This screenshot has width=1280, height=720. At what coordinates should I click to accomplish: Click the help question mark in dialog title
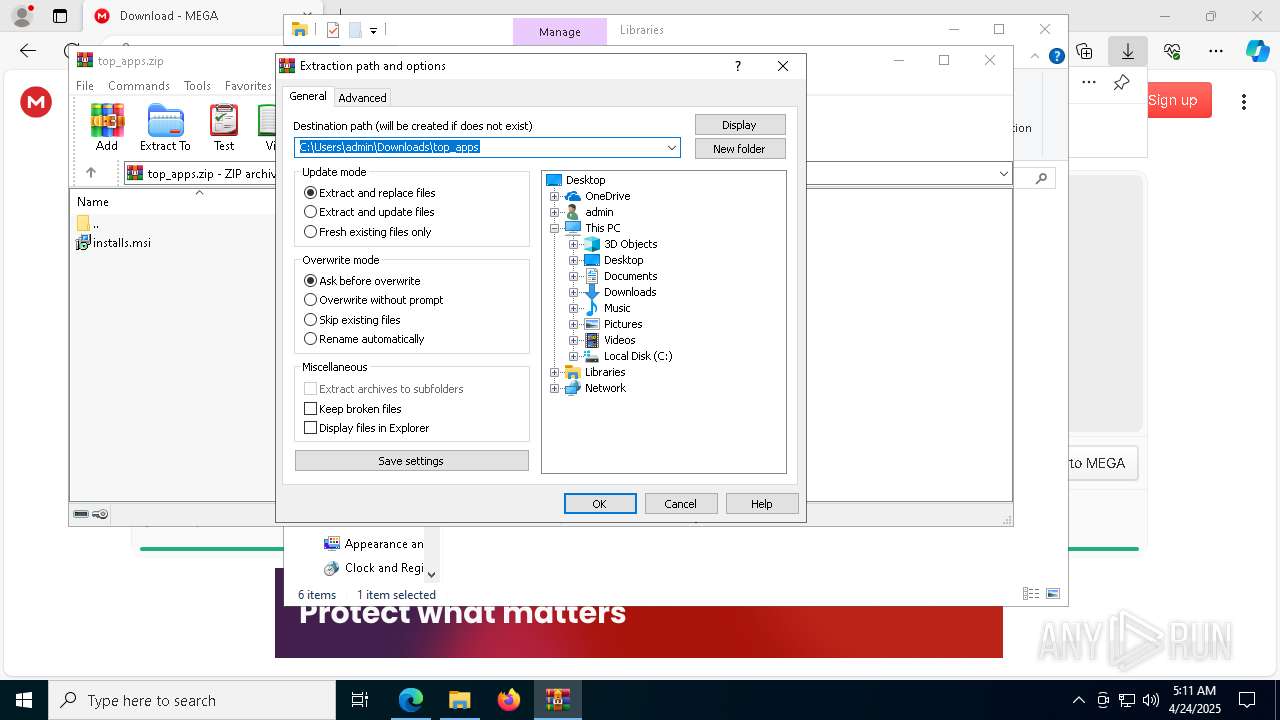(738, 66)
